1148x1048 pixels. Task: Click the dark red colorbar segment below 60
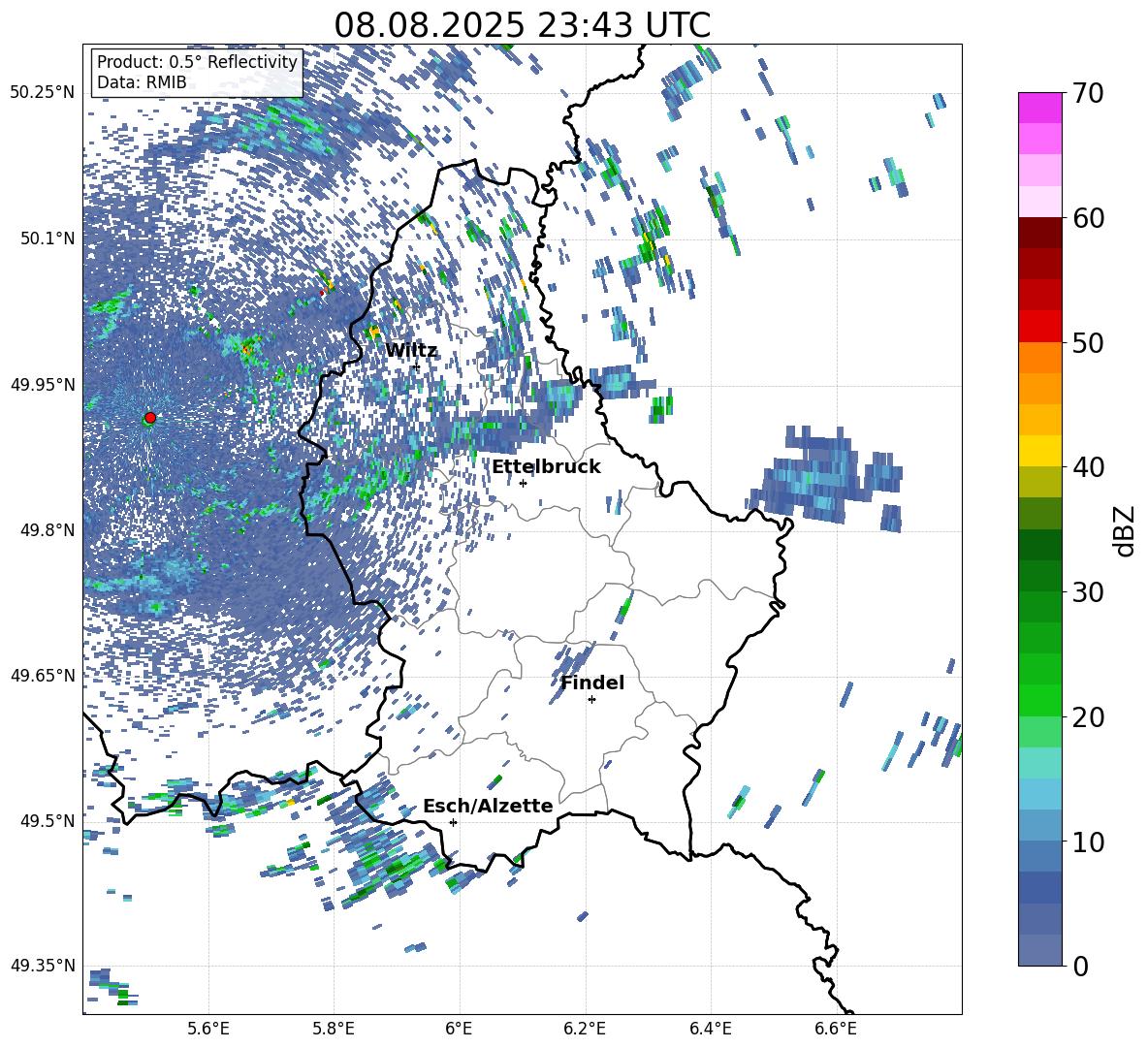[x=1039, y=233]
